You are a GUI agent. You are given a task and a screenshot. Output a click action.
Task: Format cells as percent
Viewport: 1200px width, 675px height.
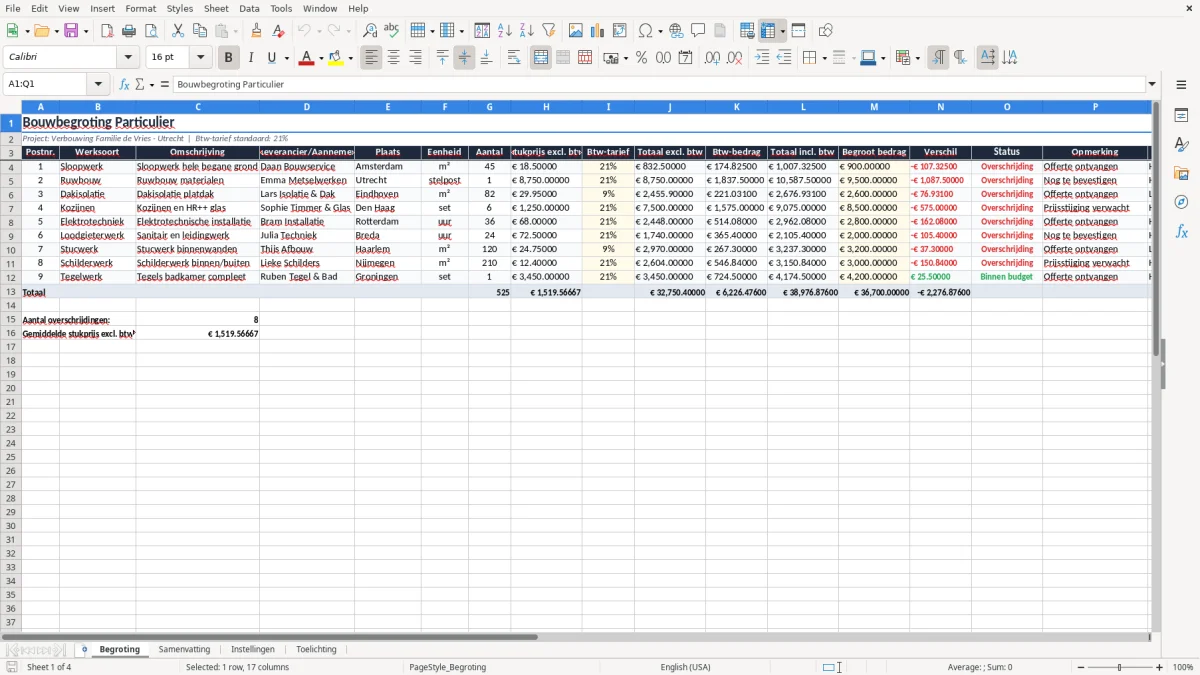(641, 58)
